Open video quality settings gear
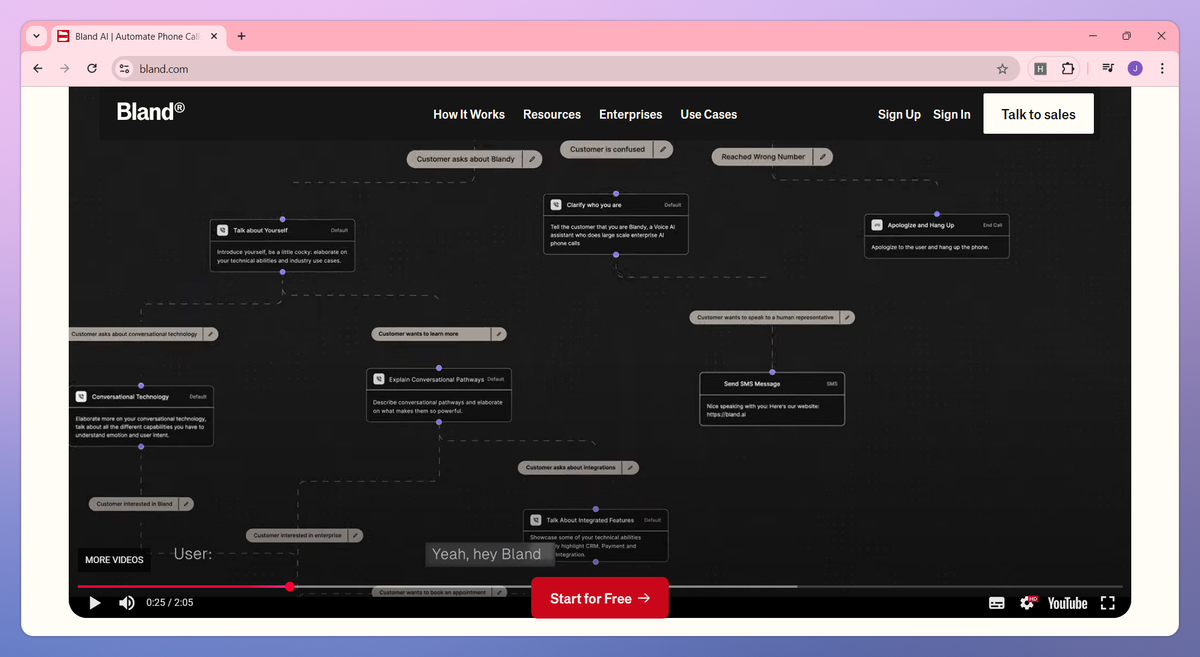The width and height of the screenshot is (1200, 657). [x=1028, y=603]
